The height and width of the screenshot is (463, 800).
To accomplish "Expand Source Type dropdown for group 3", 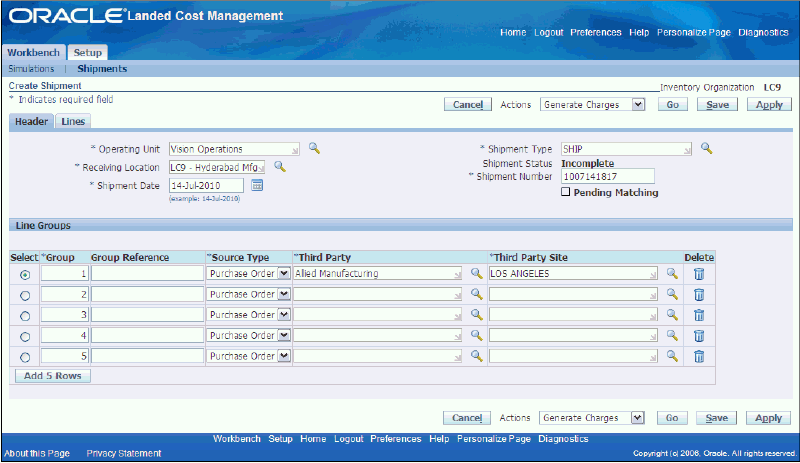I will [283, 315].
